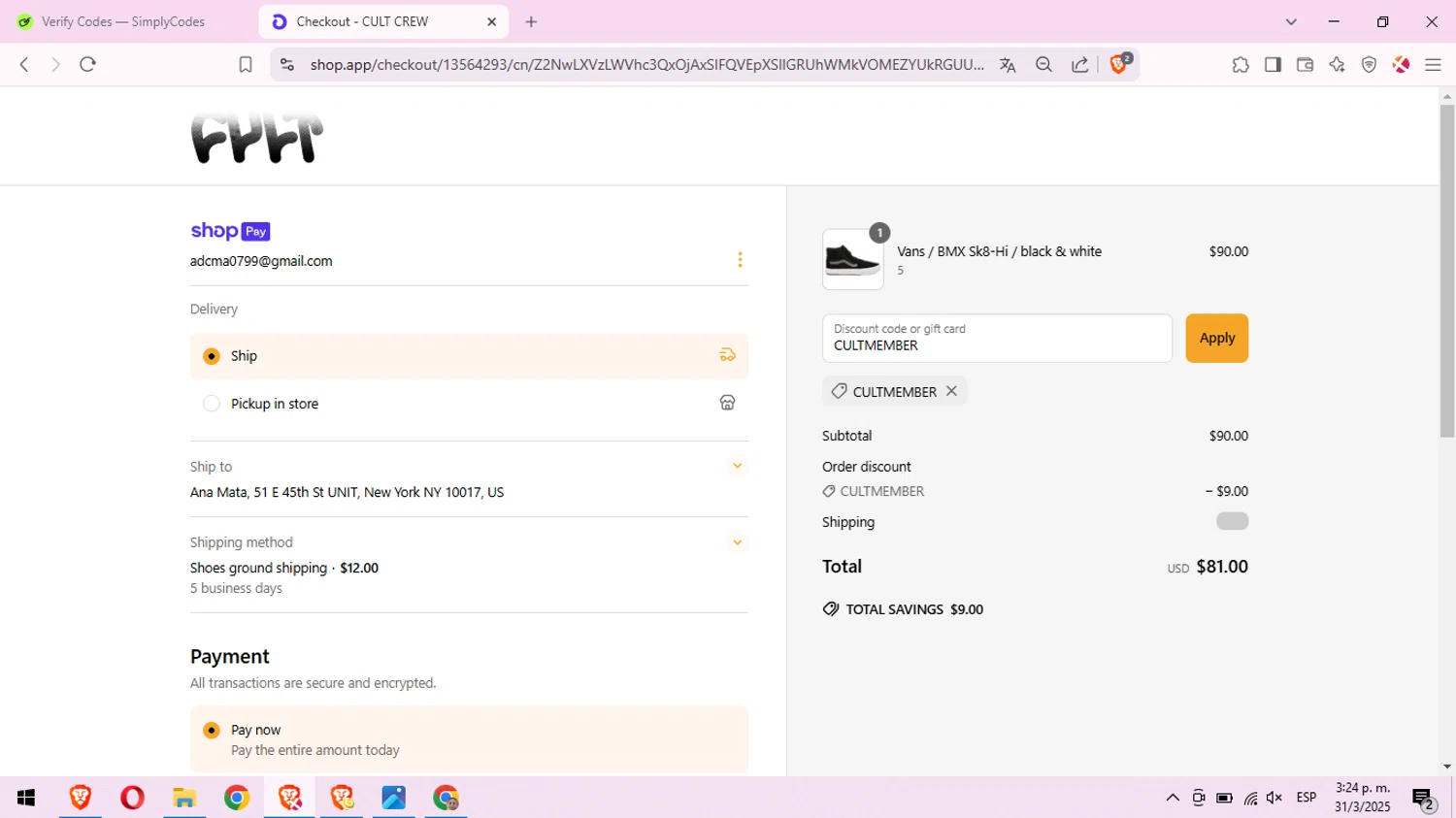
Task: Click the browser forward arrow
Action: coord(55,64)
